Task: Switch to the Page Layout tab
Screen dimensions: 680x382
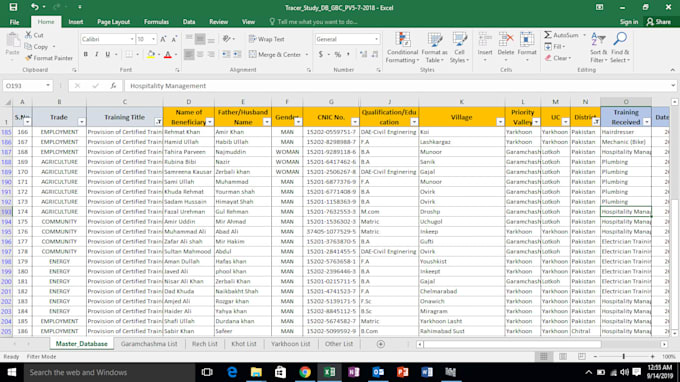Action: 113,22
